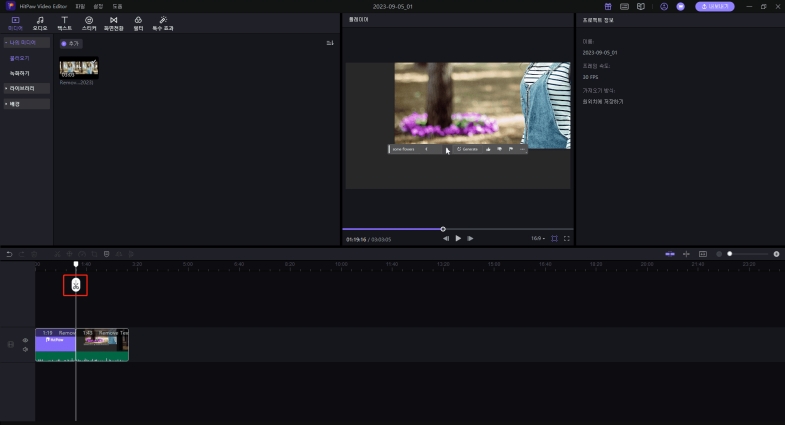785x425 pixels.
Task: Expand the 라이브러리 (Library) section
Action: pyautogui.click(x=25, y=88)
